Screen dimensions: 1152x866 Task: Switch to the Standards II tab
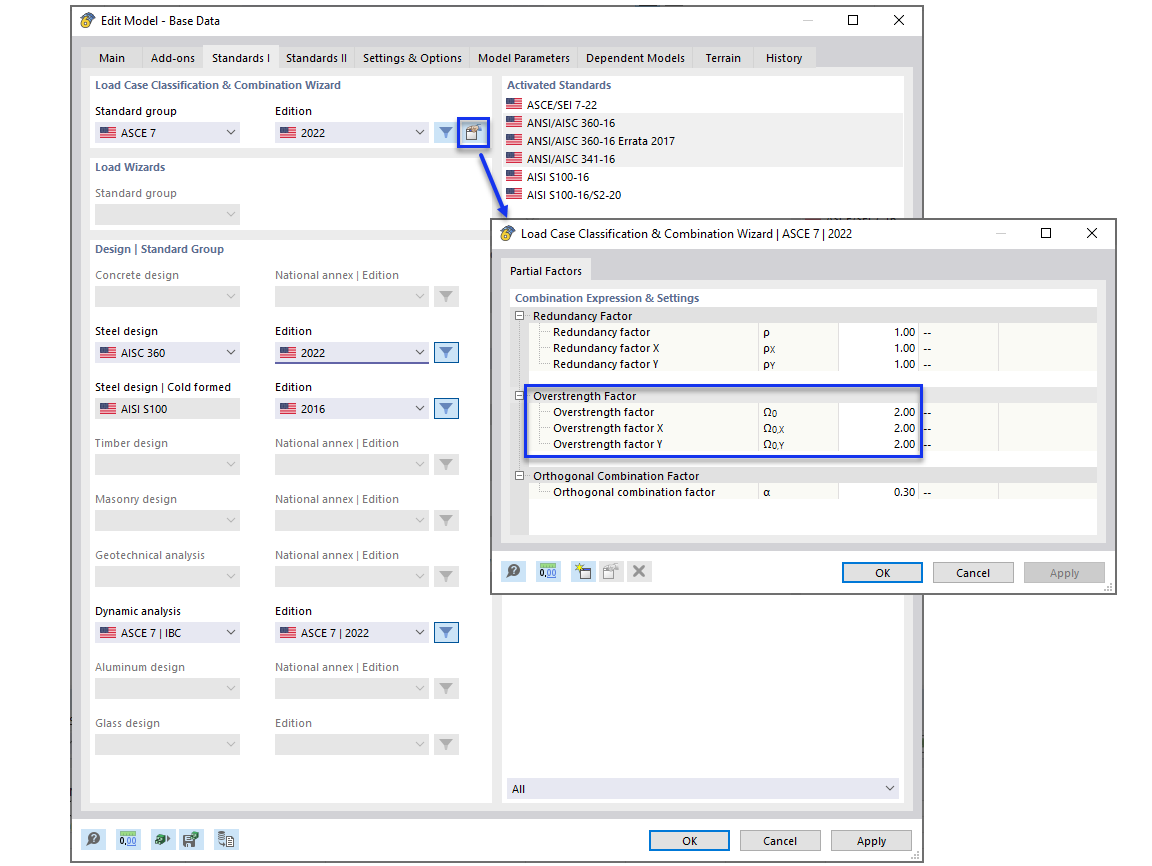pyautogui.click(x=316, y=58)
